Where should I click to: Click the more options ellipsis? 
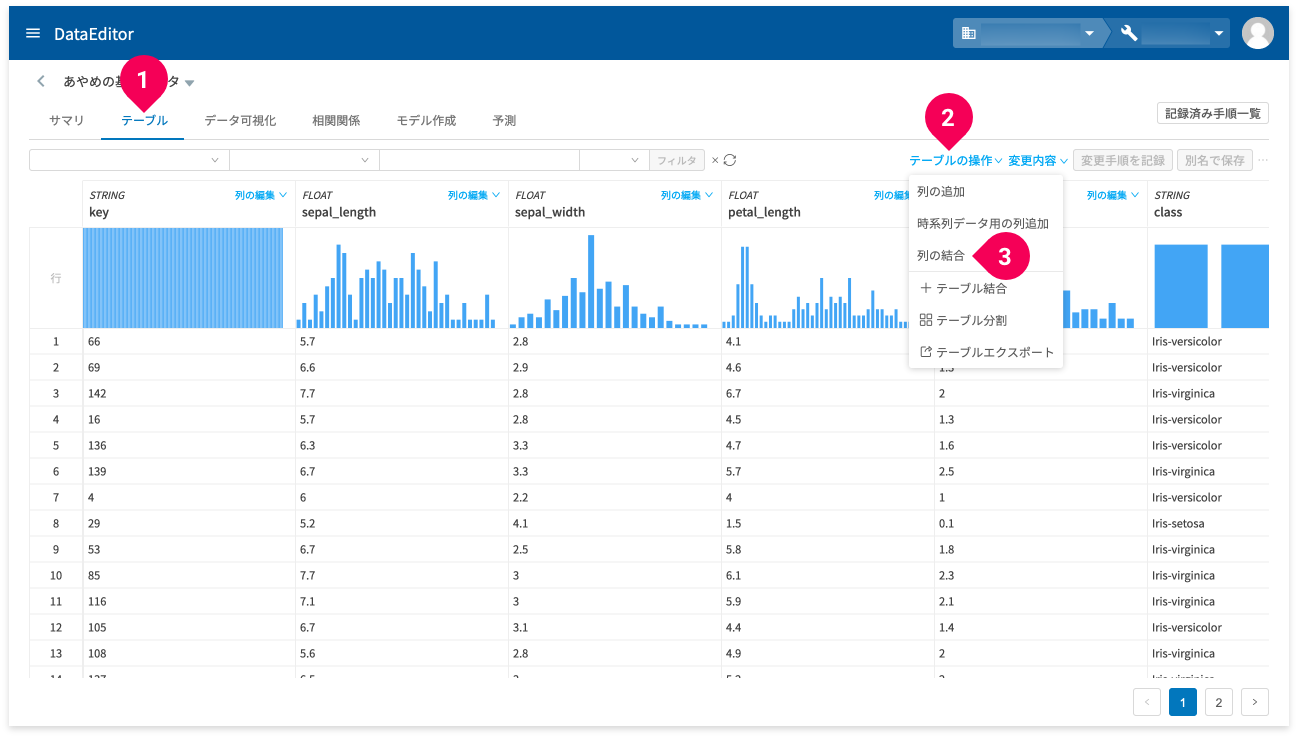click(x=1263, y=160)
